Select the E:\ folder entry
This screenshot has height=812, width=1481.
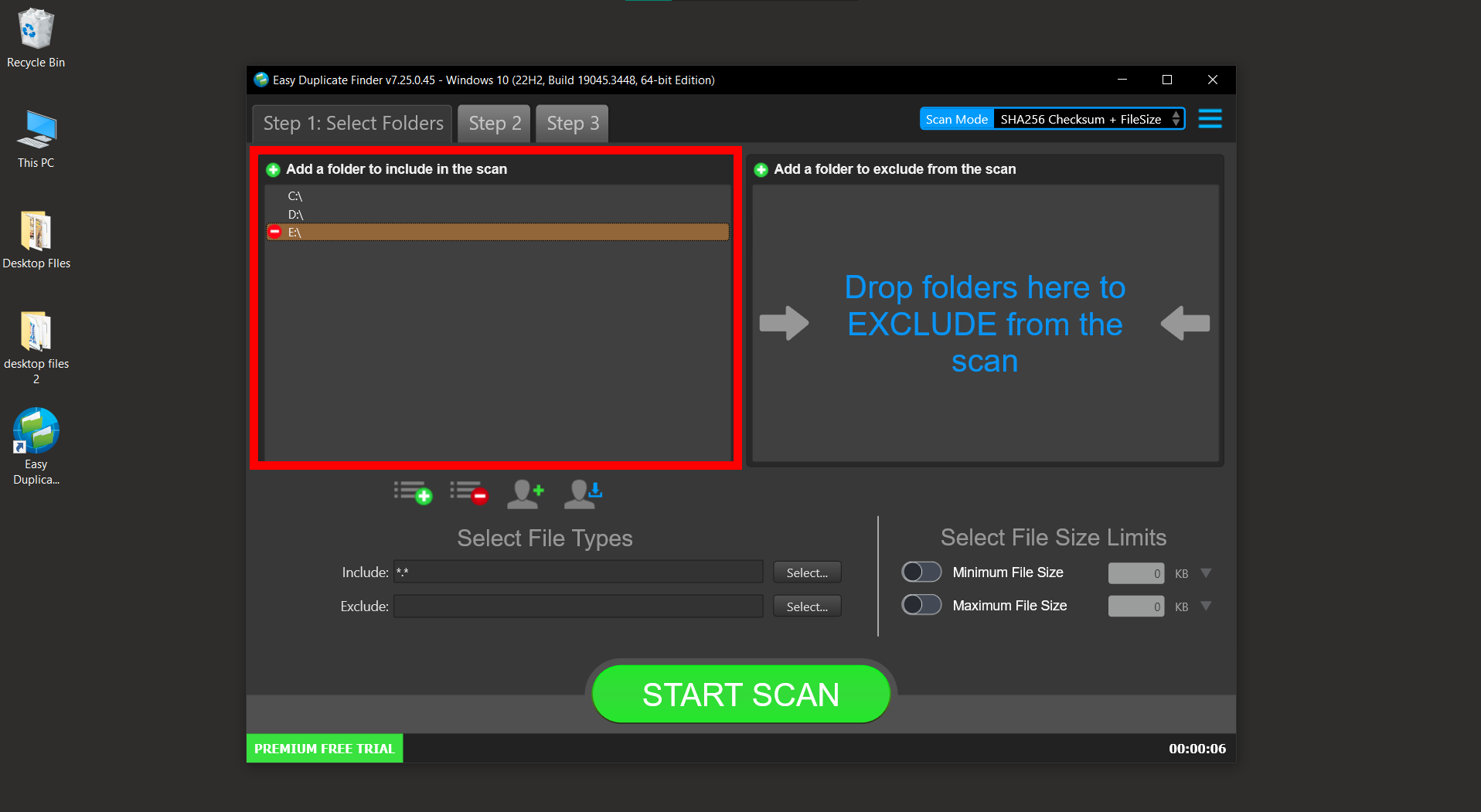point(497,233)
